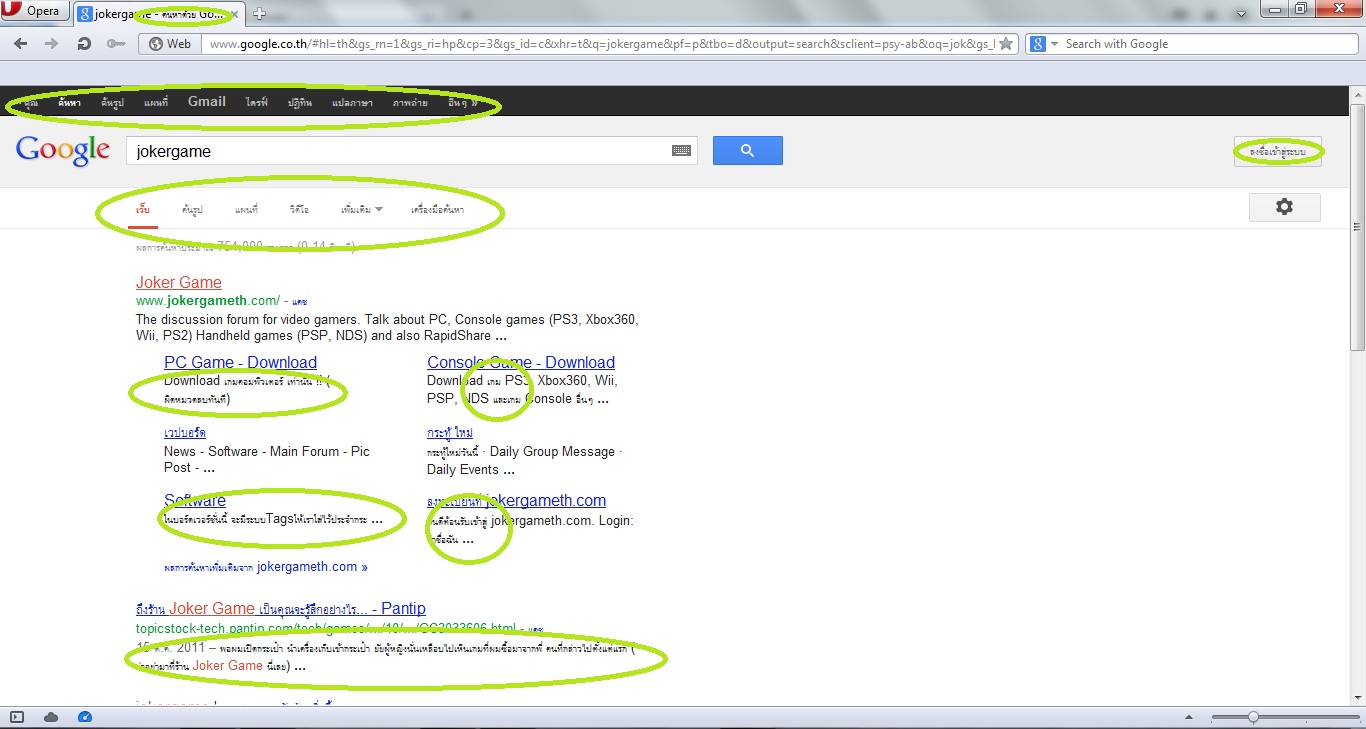Open Console Game - Download sitelink
This screenshot has width=1366, height=729.
(521, 363)
